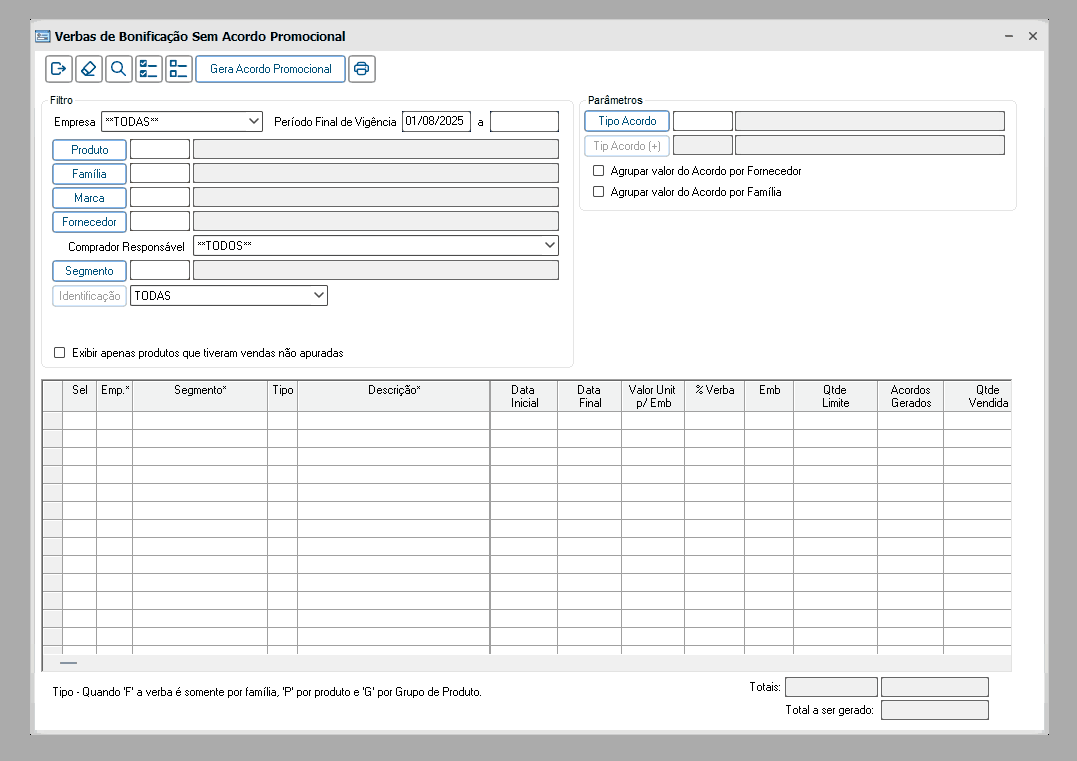1077x761 pixels.
Task: Click the Qtde Limite column header
Action: 835,396
